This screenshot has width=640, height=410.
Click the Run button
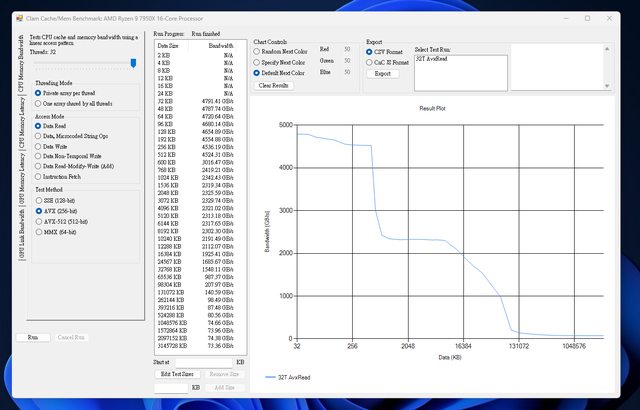click(x=32, y=338)
